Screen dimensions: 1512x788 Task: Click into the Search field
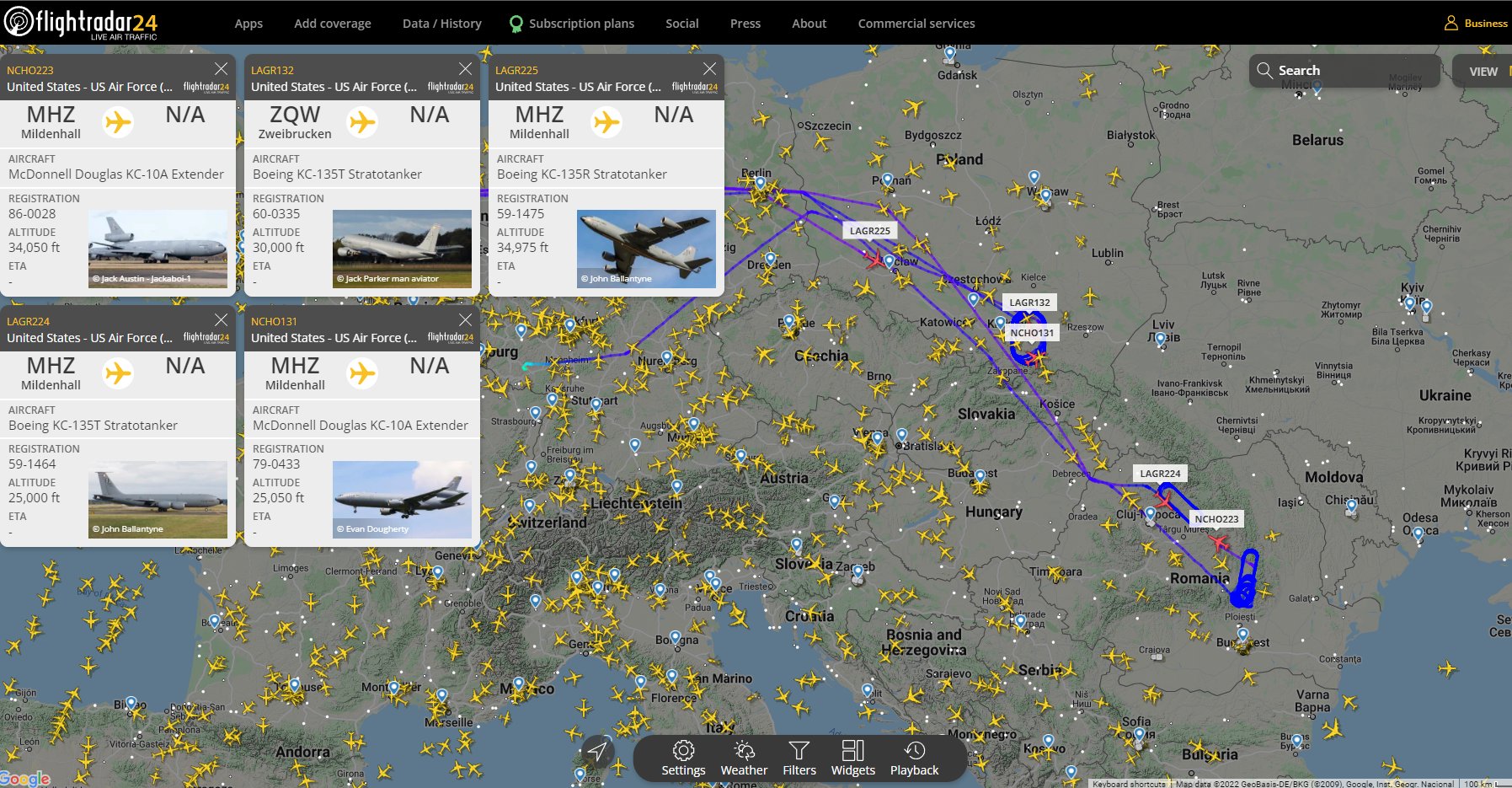coord(1344,71)
